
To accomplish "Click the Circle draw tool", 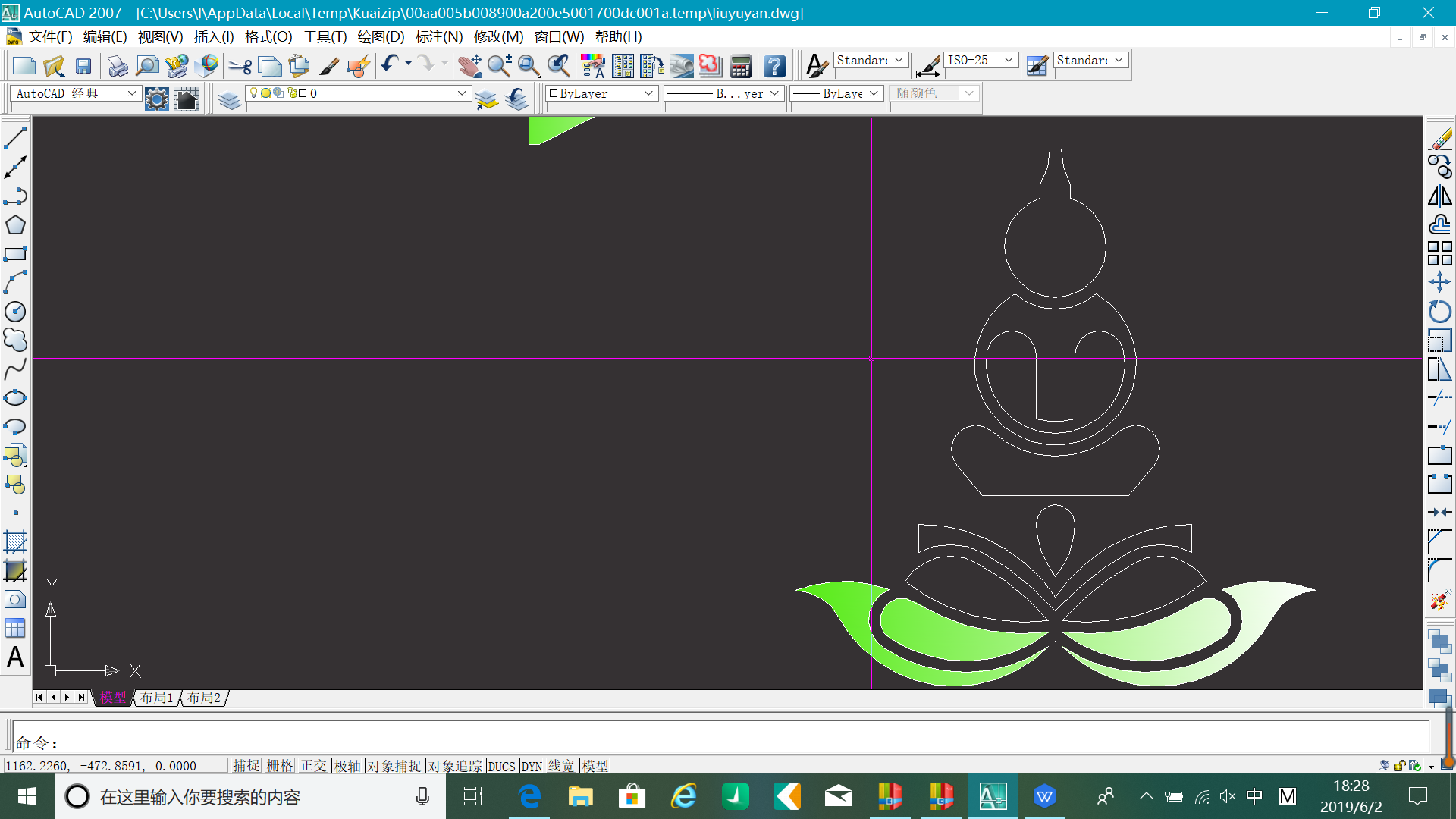I will (15, 312).
